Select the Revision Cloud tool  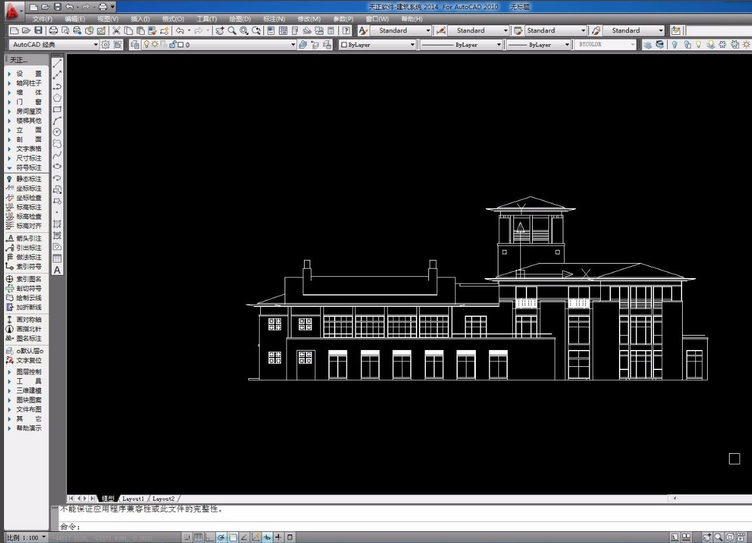coord(57,144)
